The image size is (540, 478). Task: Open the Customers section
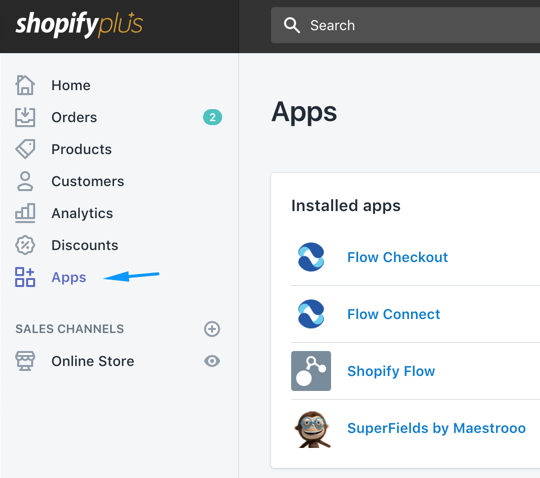[x=88, y=181]
